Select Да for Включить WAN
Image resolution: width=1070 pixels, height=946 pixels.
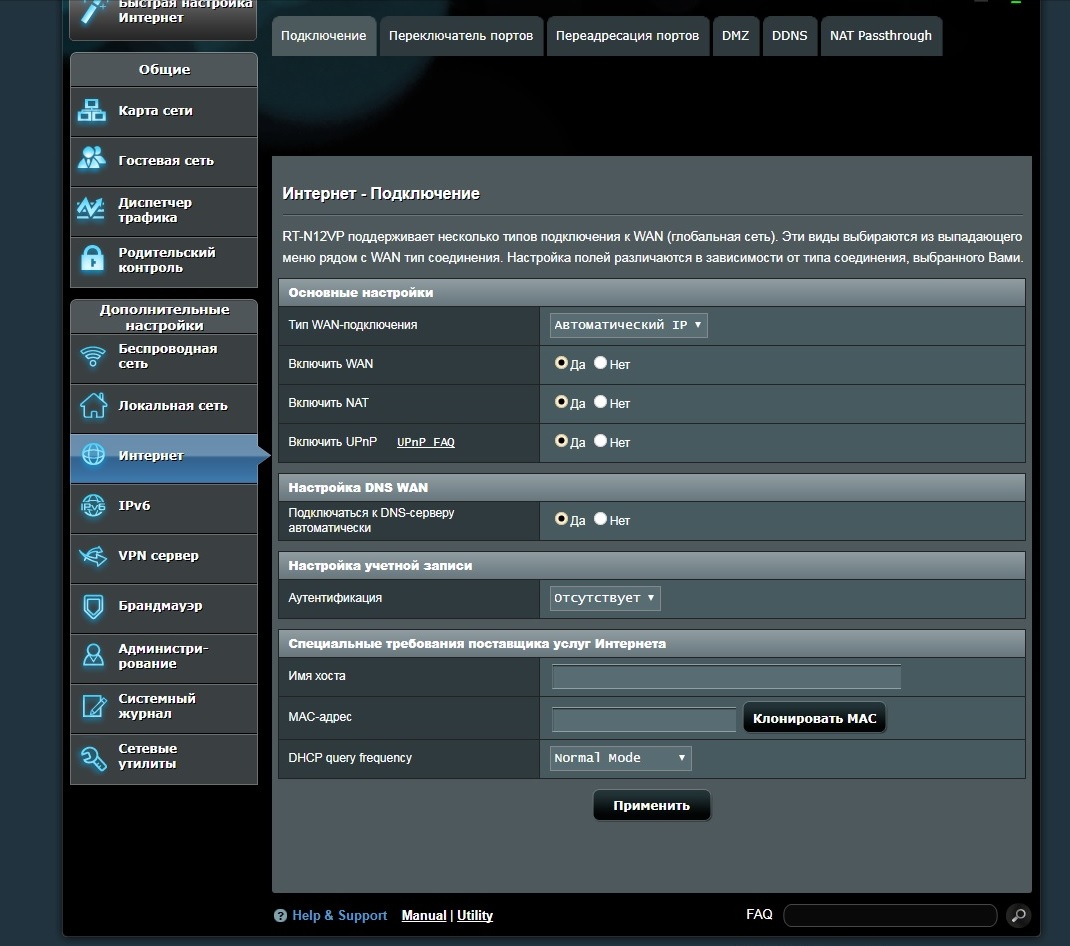[561, 363]
